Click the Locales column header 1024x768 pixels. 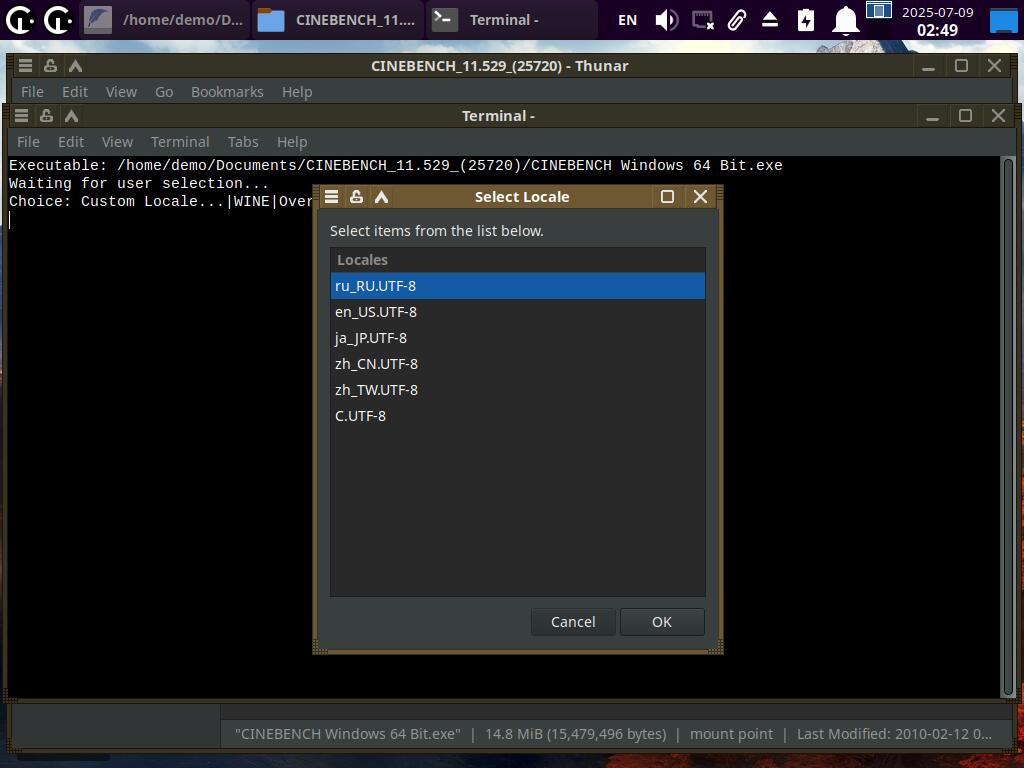click(517, 260)
